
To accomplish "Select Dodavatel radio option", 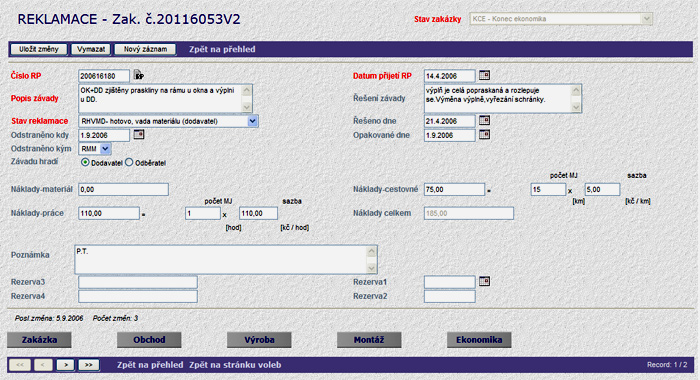I will tap(85, 163).
